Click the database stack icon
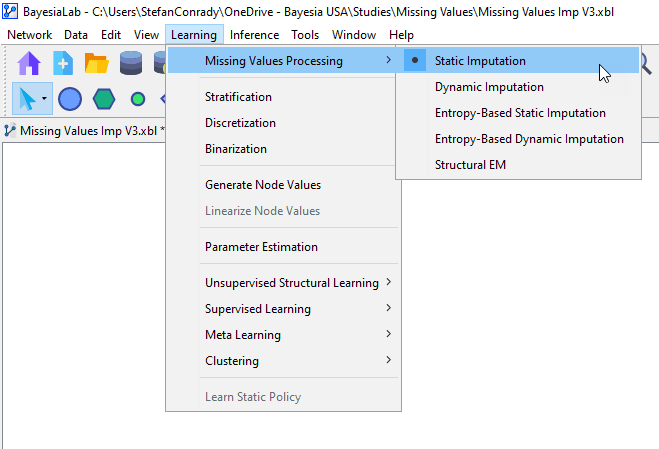 click(131, 63)
